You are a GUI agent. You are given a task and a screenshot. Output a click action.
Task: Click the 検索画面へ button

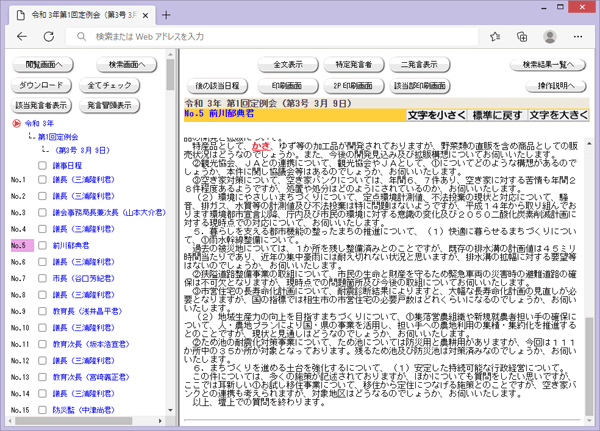pos(127,65)
